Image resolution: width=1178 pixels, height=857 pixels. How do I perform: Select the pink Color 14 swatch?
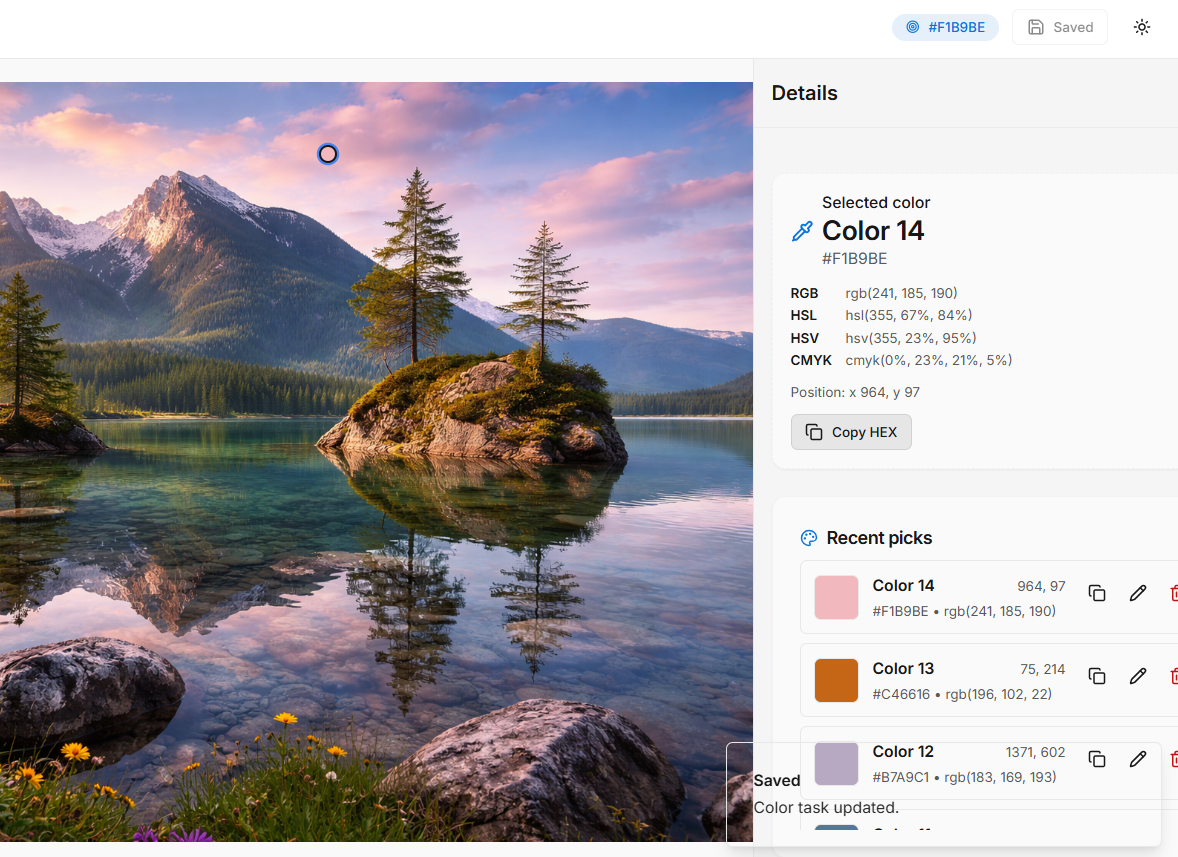(836, 597)
